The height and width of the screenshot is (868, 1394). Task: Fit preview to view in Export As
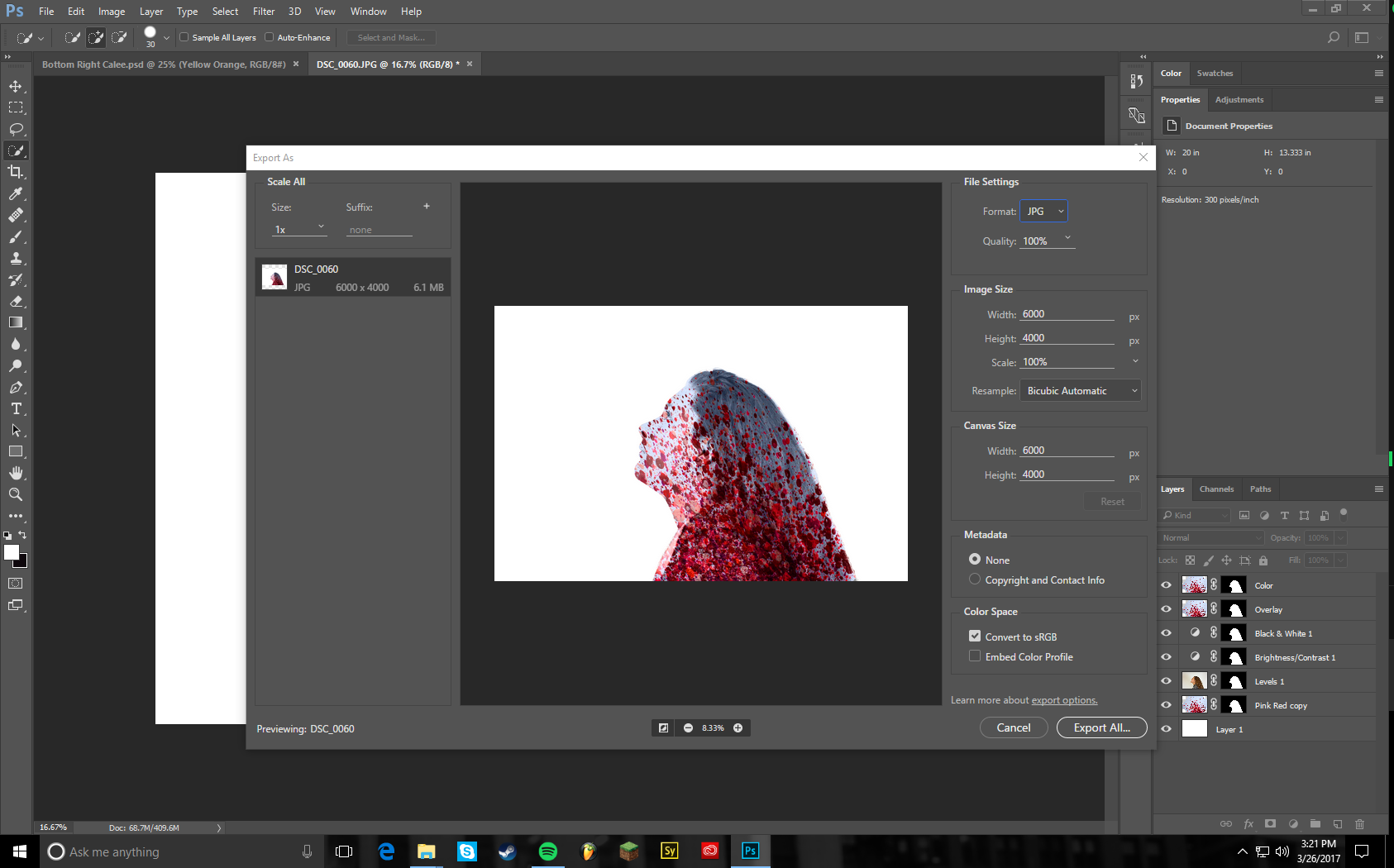pos(663,728)
